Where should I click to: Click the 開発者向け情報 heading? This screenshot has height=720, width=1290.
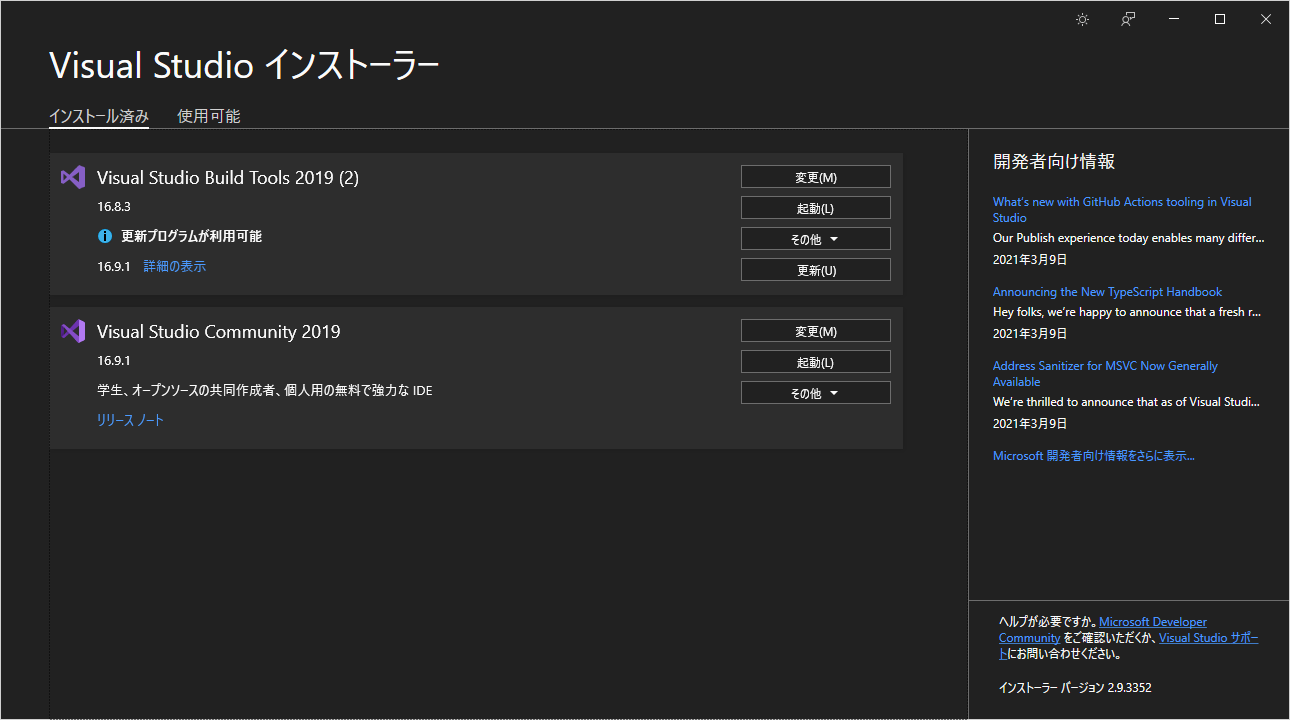(x=1054, y=162)
